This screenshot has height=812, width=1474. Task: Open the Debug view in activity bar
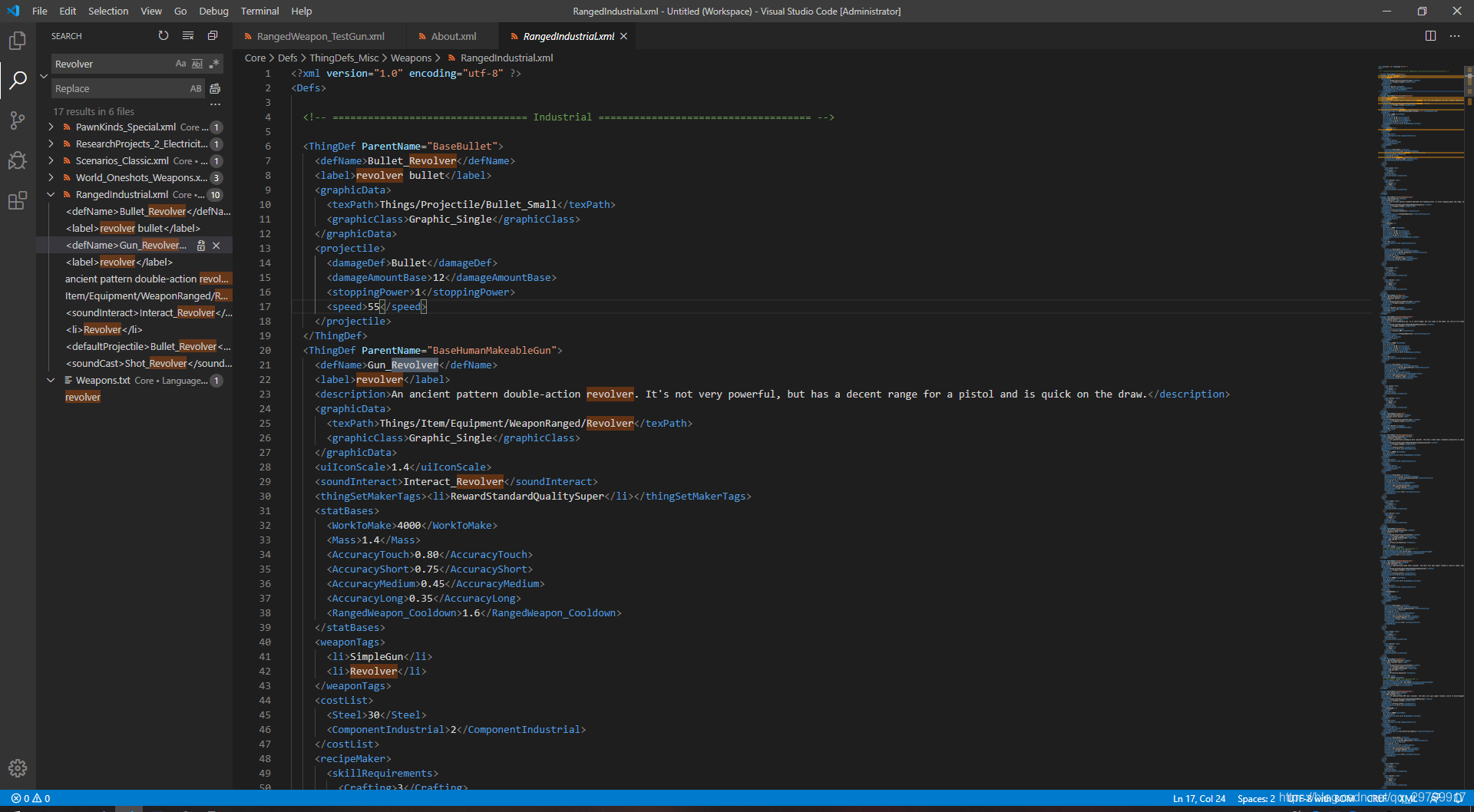coord(18,160)
